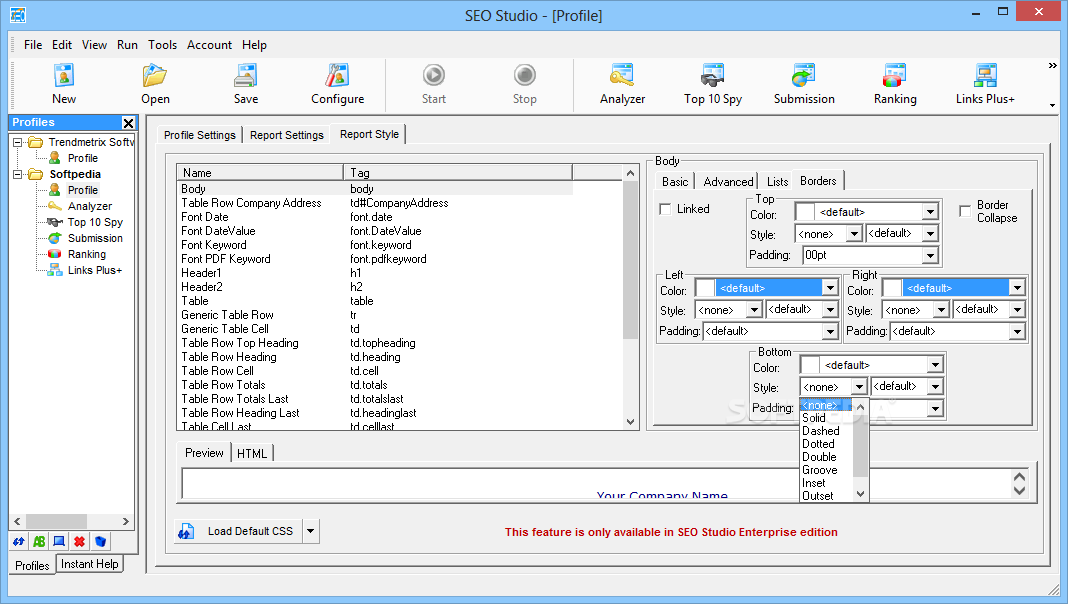Switch to the HTML tab
Viewport: 1068px width, 604px height.
pyautogui.click(x=252, y=454)
